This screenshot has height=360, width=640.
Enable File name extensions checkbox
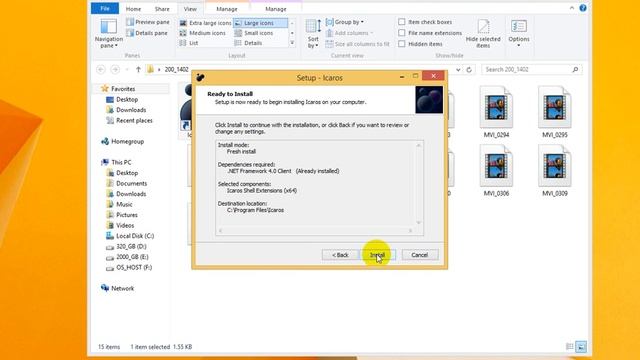click(402, 33)
